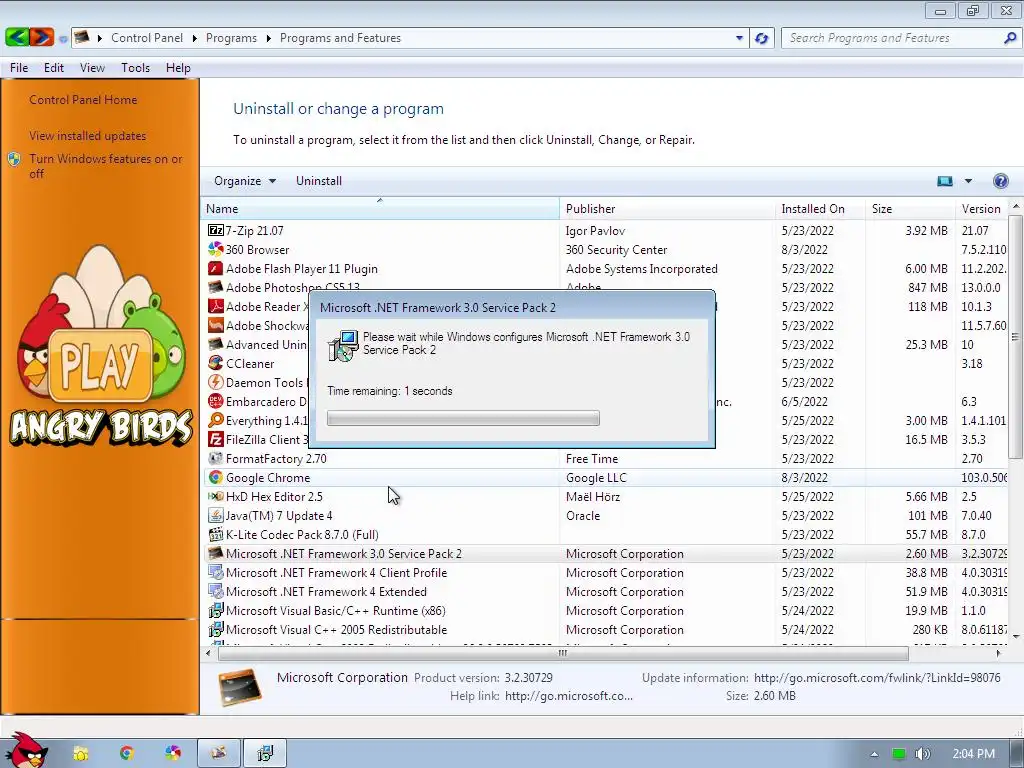Click the taskbar volume speaker icon

(923, 754)
